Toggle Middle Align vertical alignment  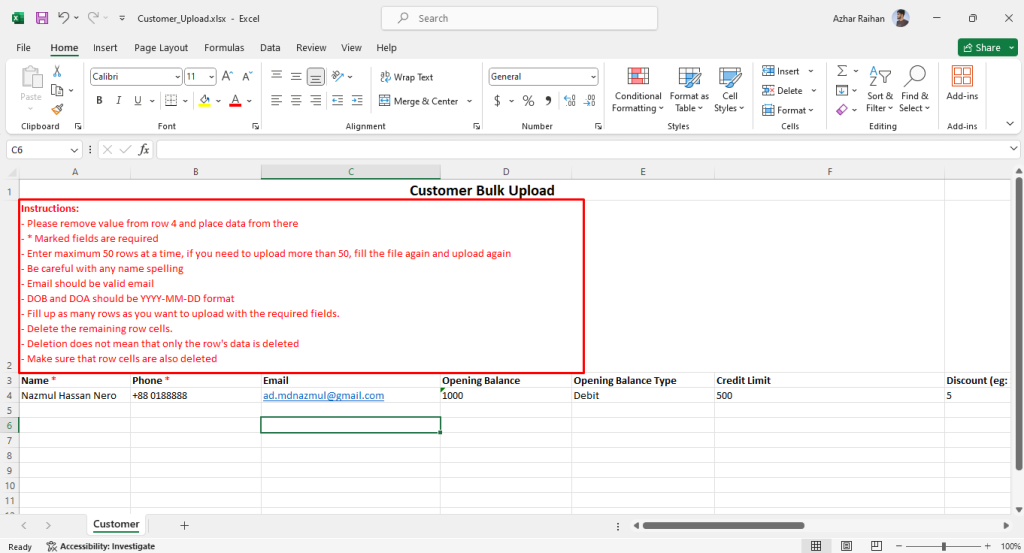coord(296,76)
